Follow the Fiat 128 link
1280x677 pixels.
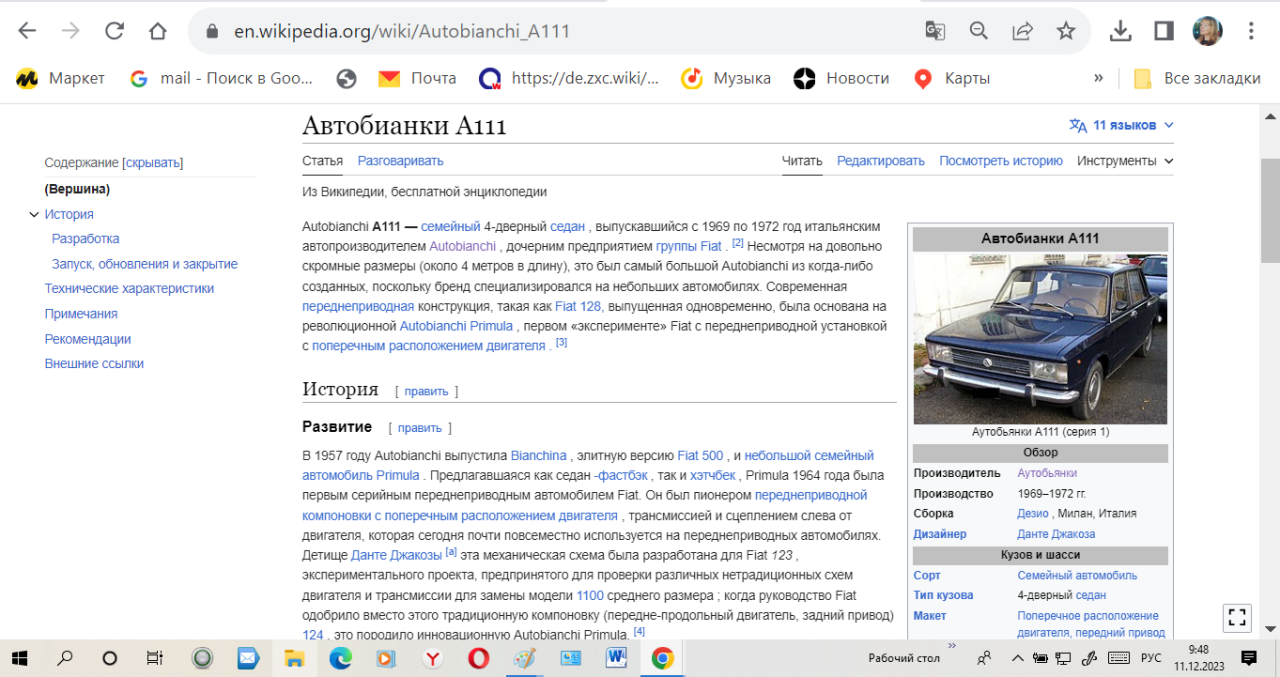[578, 305]
